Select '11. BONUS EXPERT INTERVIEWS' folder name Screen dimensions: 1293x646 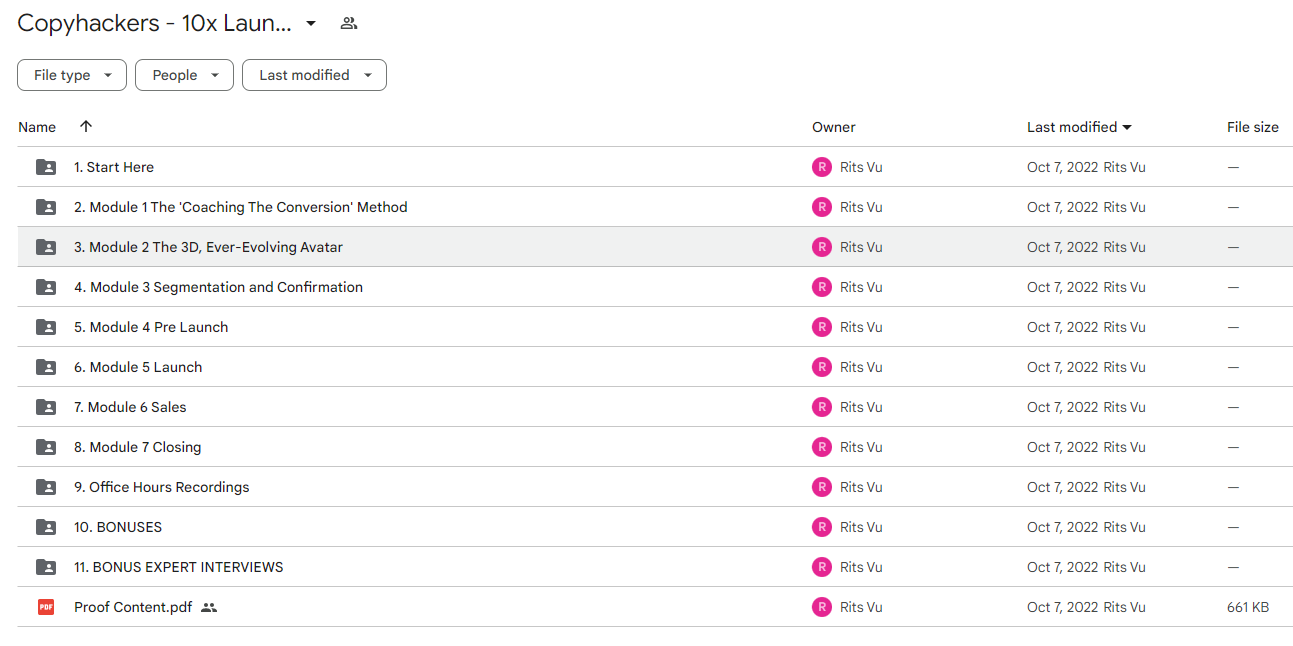(x=179, y=567)
